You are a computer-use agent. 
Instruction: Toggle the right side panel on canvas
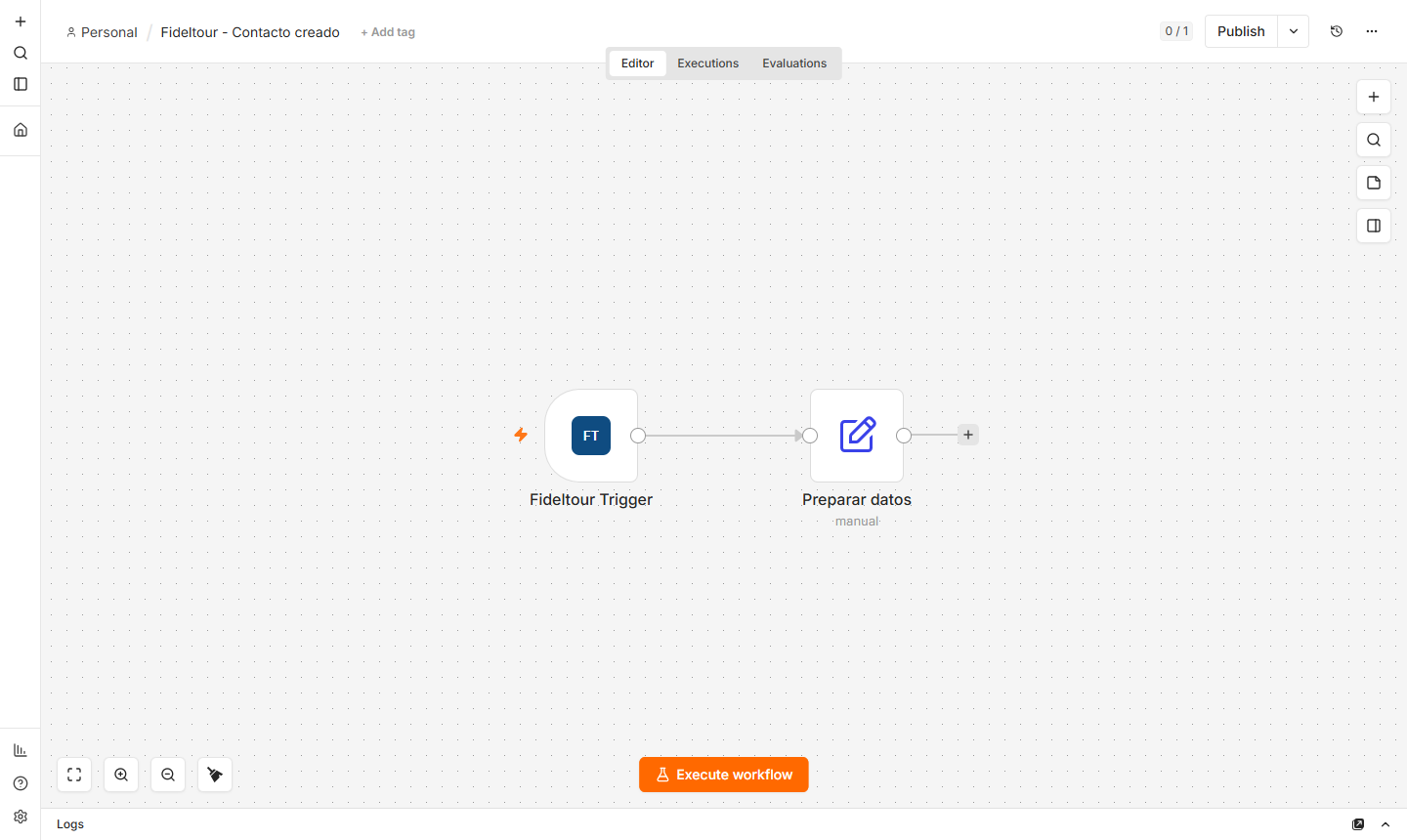(x=1374, y=226)
